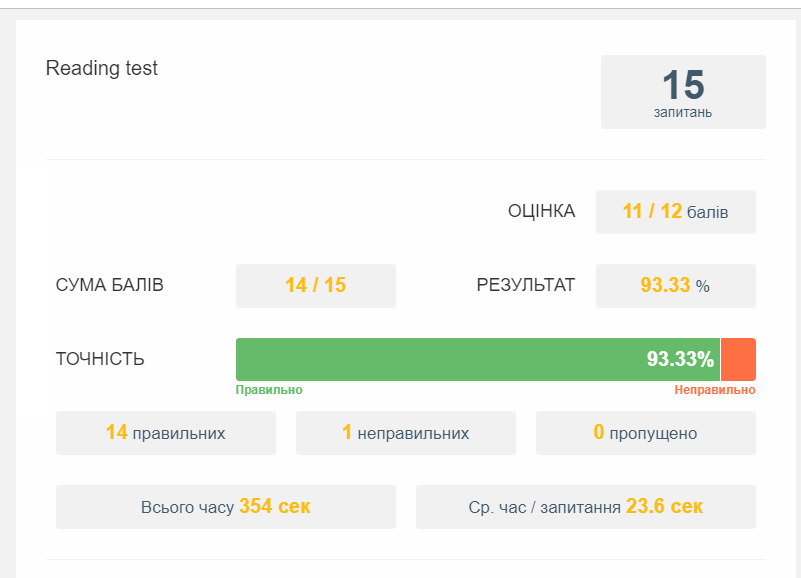Click the green Правильно legend label
The height and width of the screenshot is (578, 801).
269,390
